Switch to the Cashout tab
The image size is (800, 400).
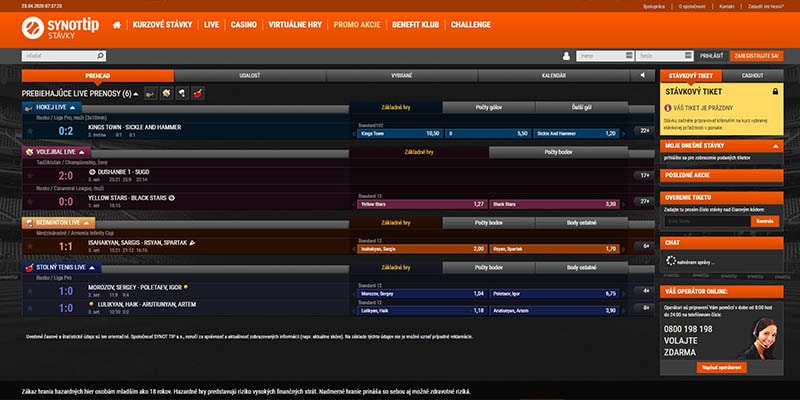(753, 76)
